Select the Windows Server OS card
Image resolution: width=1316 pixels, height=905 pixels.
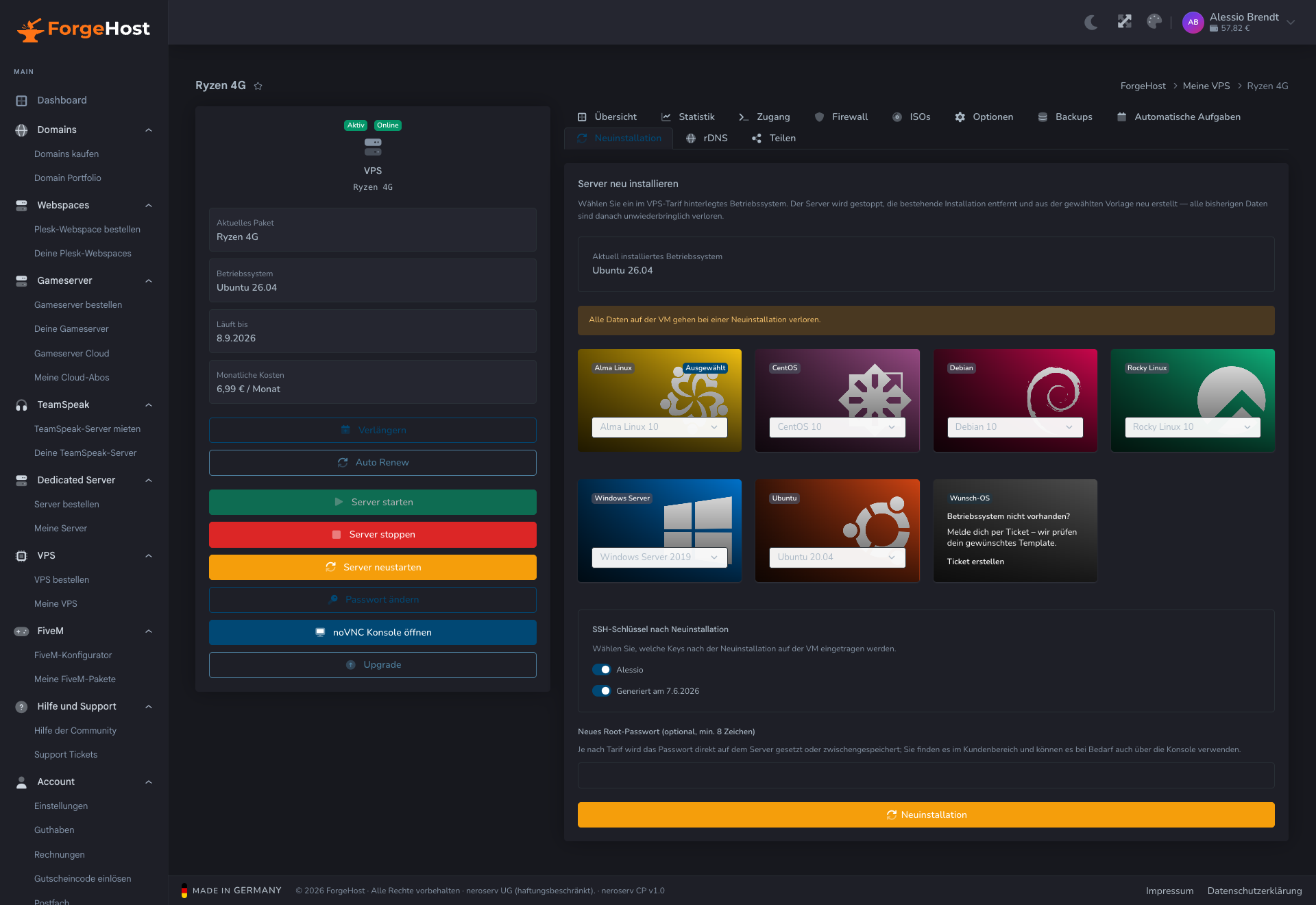[659, 531]
